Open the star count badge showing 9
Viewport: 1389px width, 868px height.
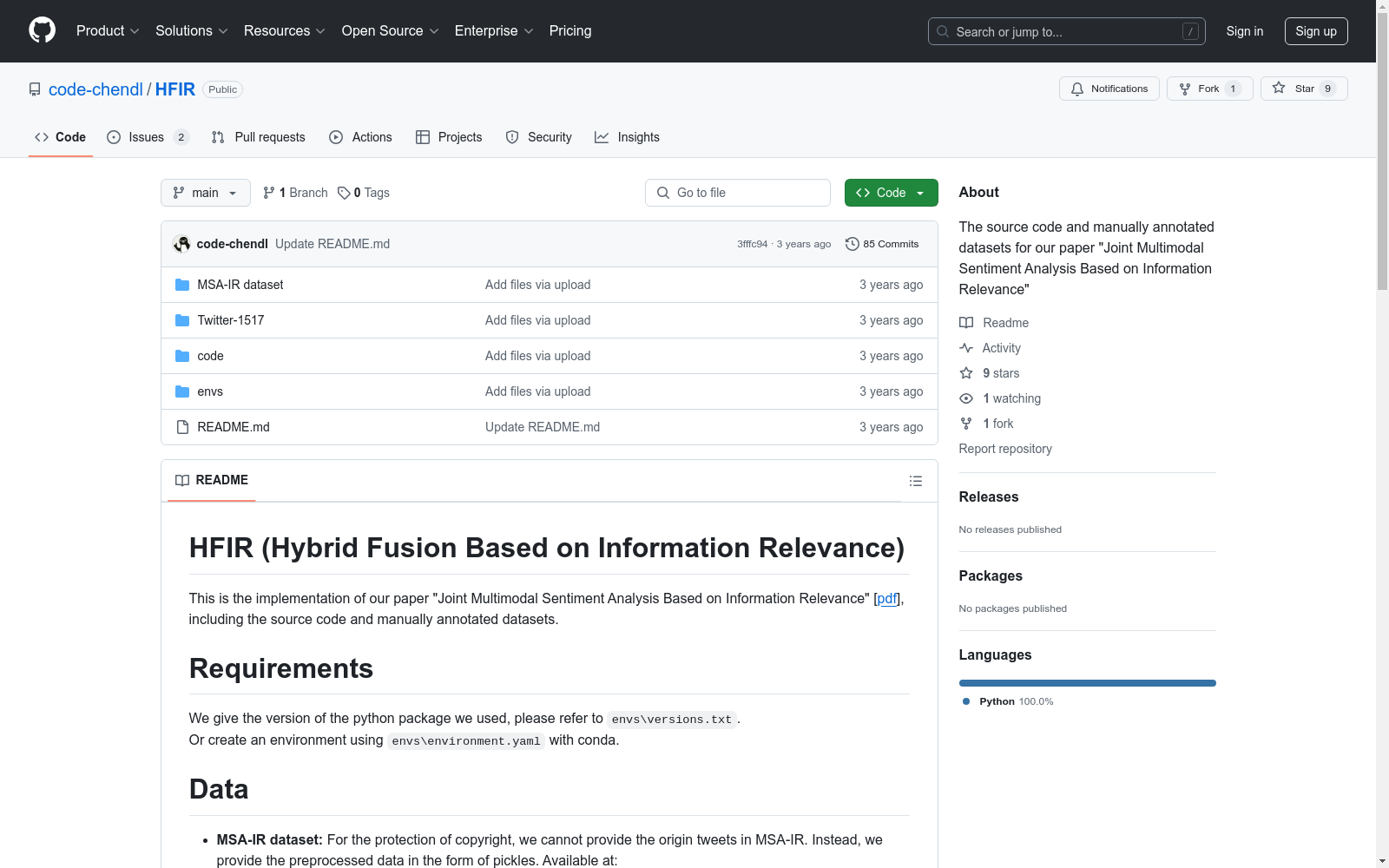click(x=1327, y=89)
